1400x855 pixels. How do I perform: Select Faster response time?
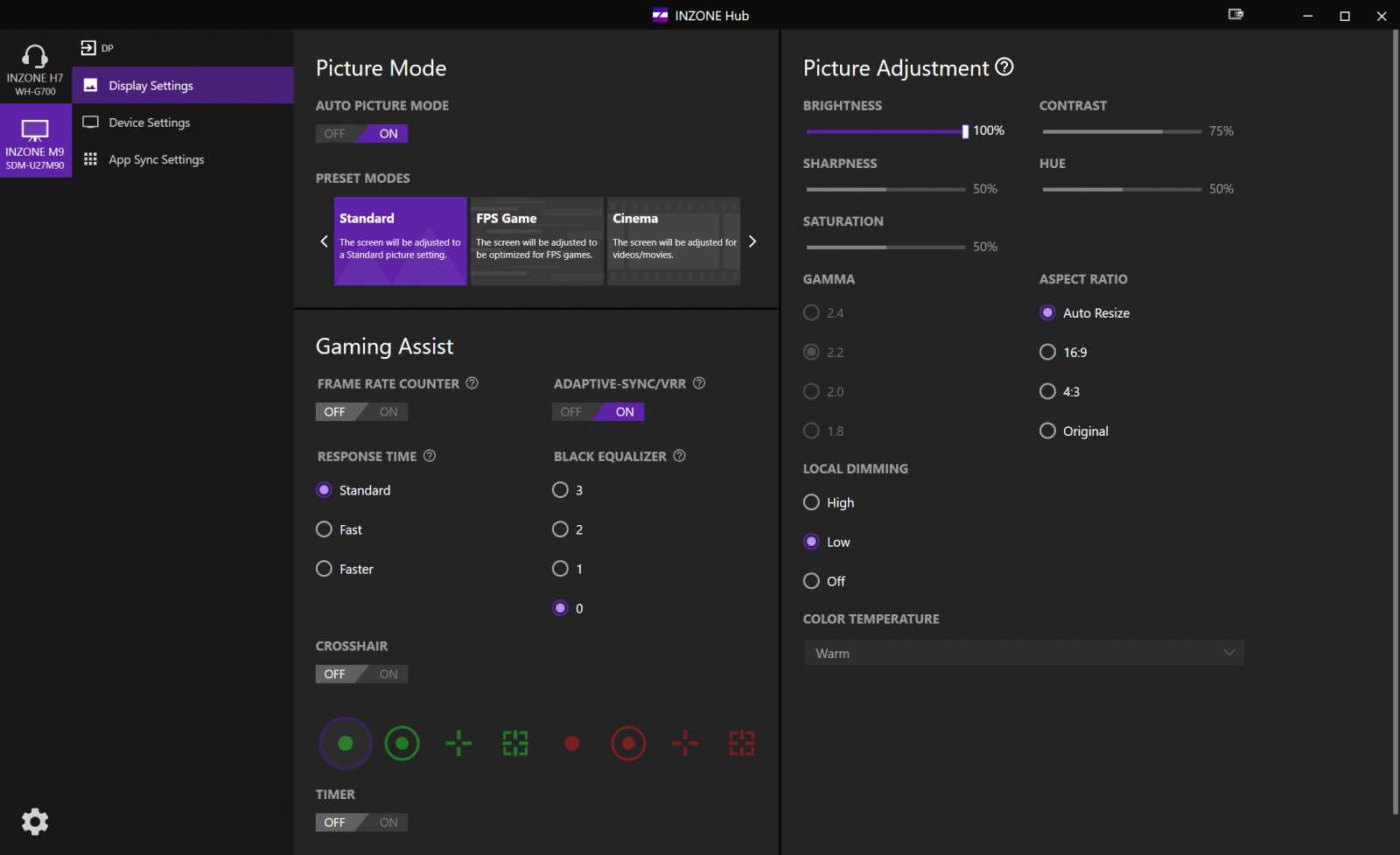(345, 569)
